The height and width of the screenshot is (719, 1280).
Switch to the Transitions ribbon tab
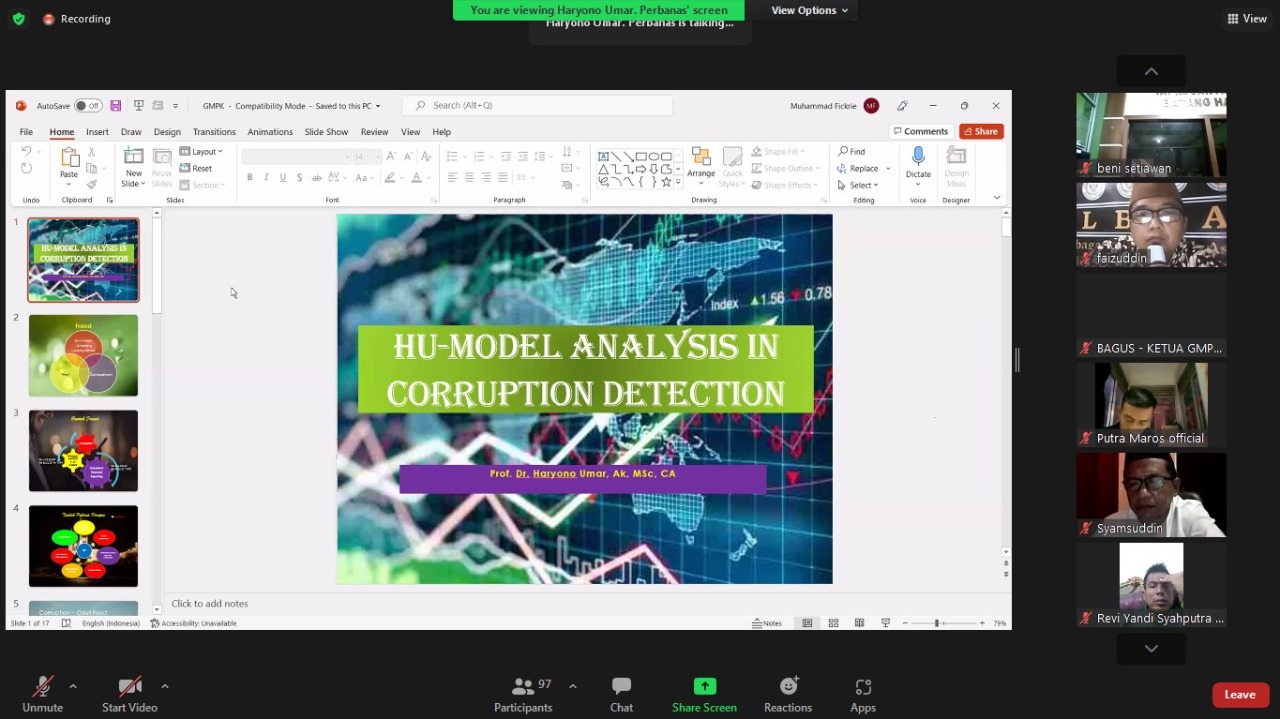[x=214, y=132]
